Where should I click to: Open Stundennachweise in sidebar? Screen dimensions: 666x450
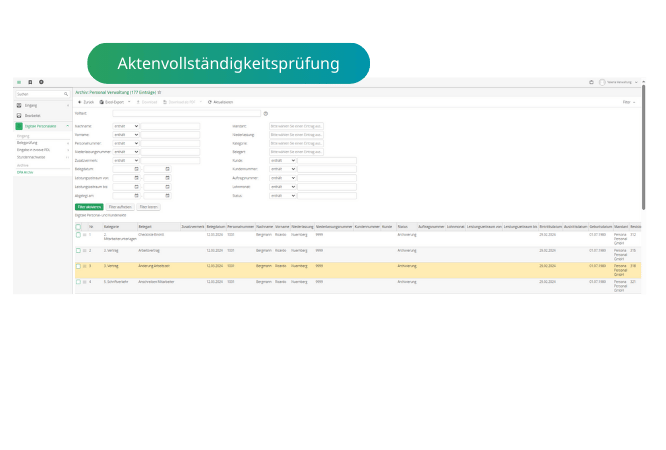(x=31, y=157)
